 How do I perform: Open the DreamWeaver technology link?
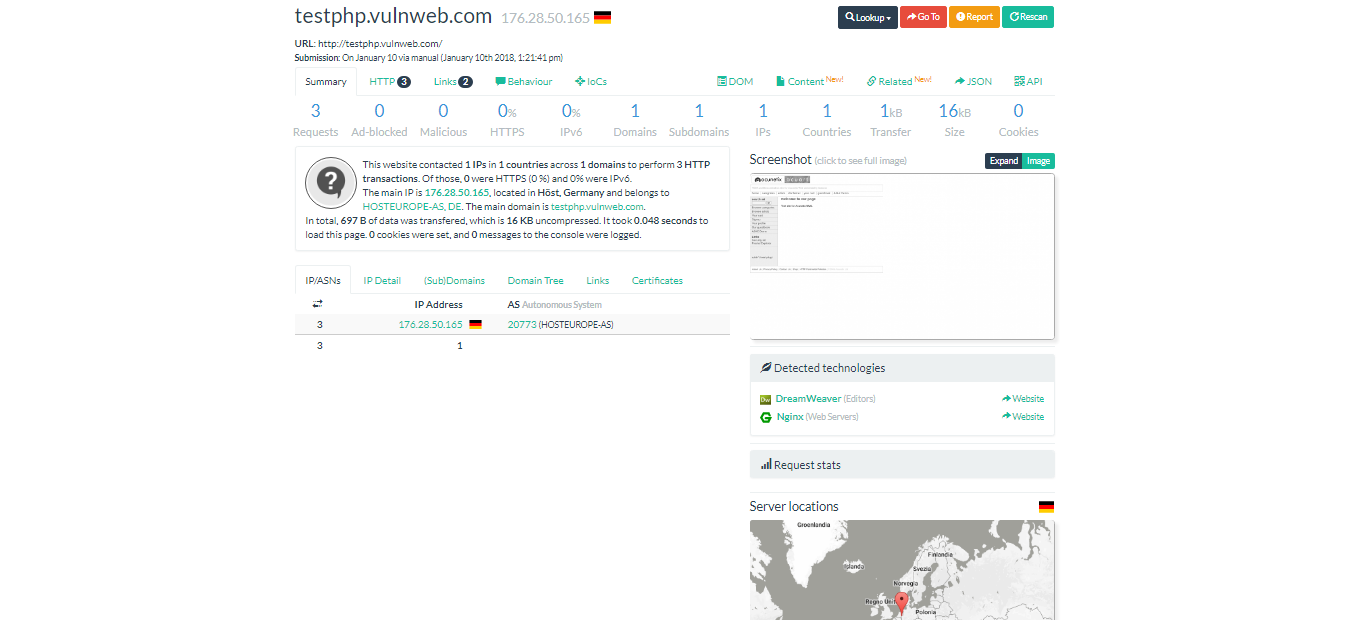tap(808, 399)
